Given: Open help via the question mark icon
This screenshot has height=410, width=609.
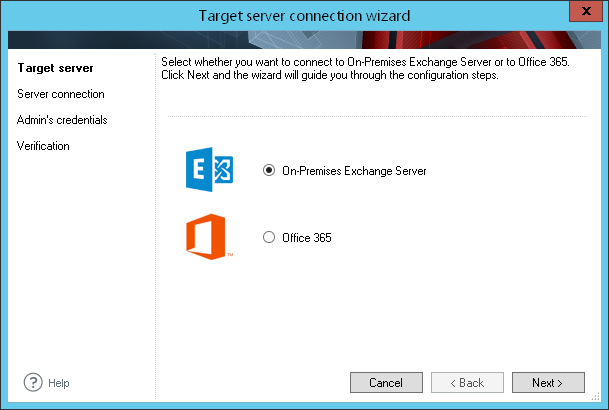Looking at the screenshot, I should [33, 382].
